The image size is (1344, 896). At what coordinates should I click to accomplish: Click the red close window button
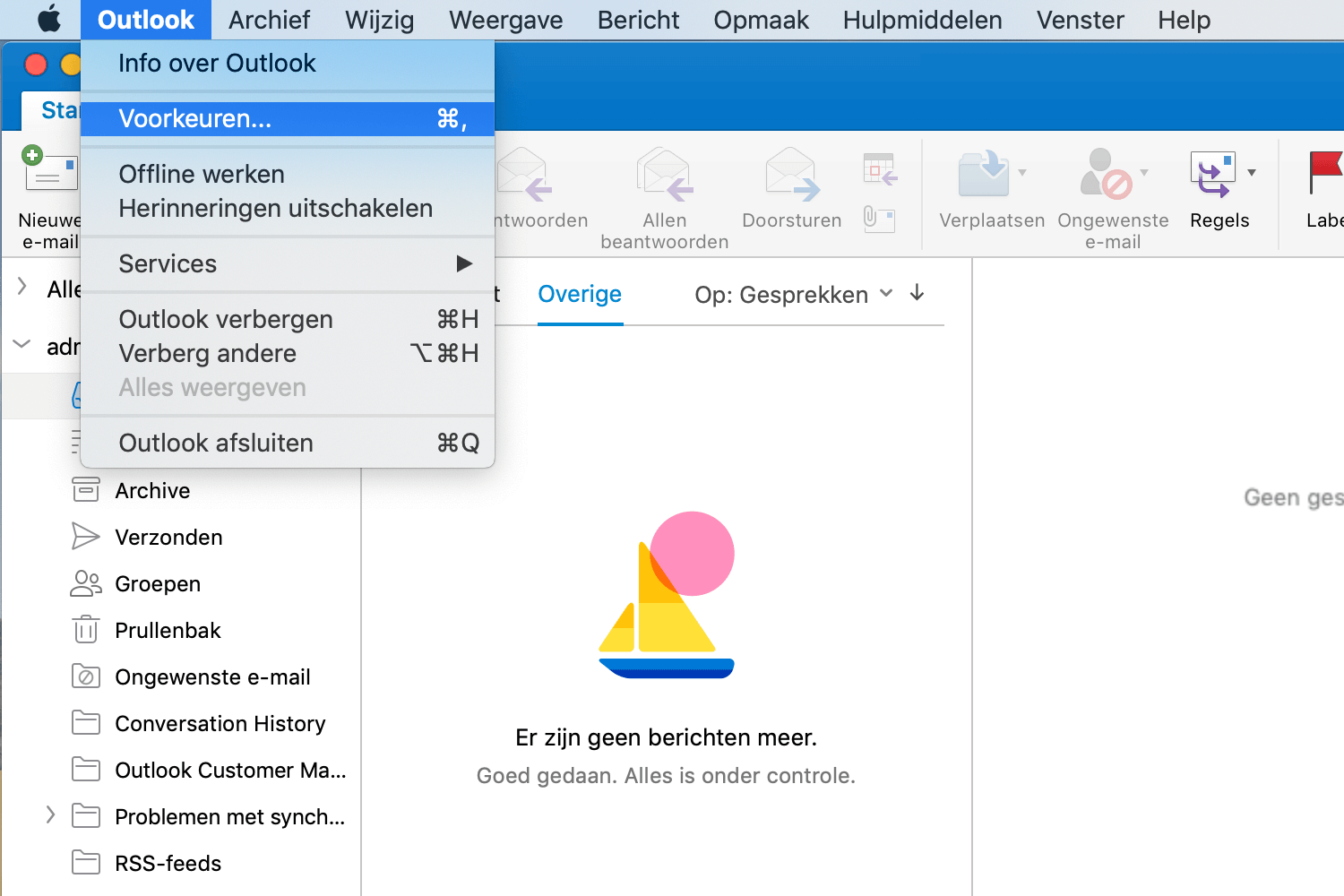coord(36,65)
